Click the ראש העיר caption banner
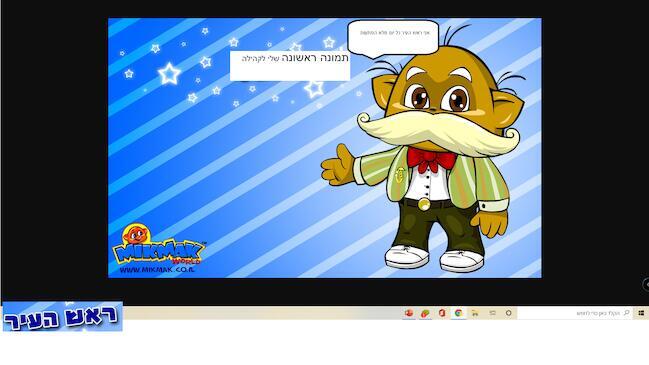The height and width of the screenshot is (365, 649). 62,317
